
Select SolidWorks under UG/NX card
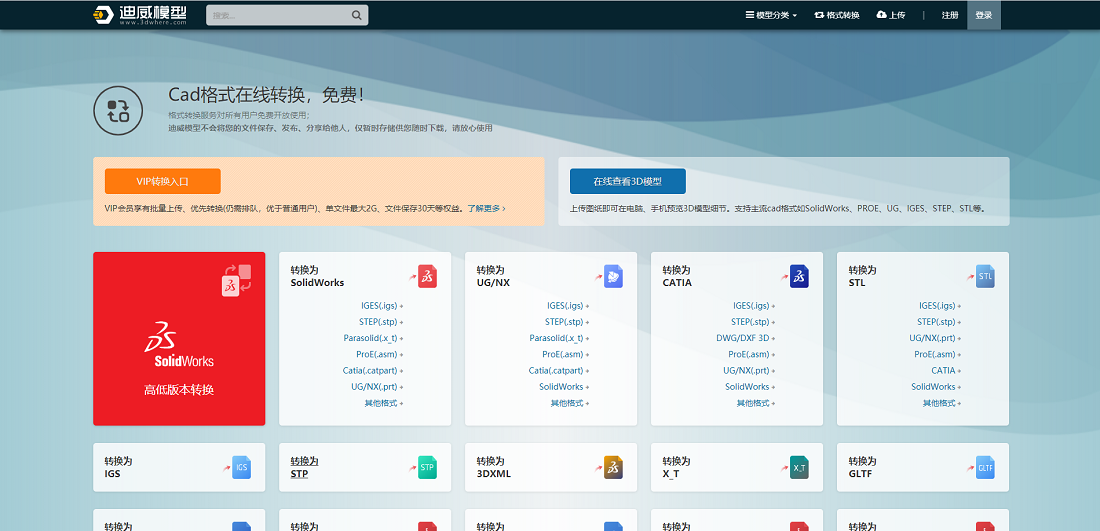(564, 387)
